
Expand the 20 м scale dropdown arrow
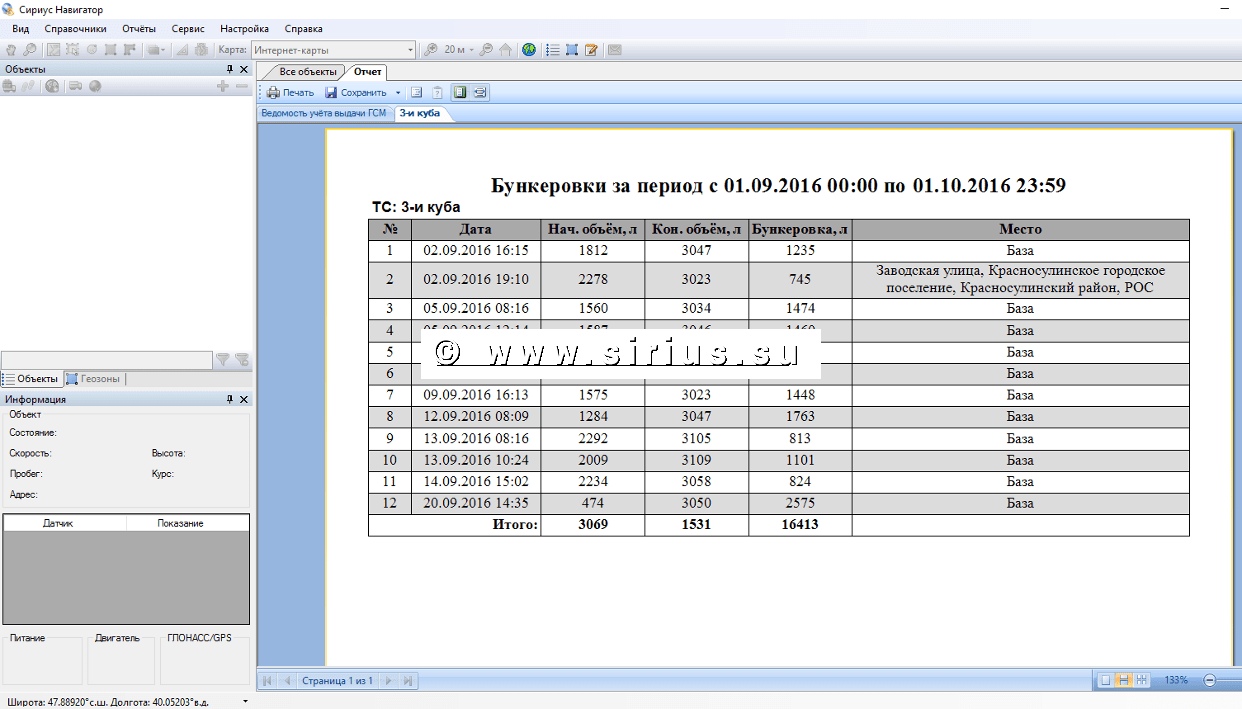[x=470, y=50]
